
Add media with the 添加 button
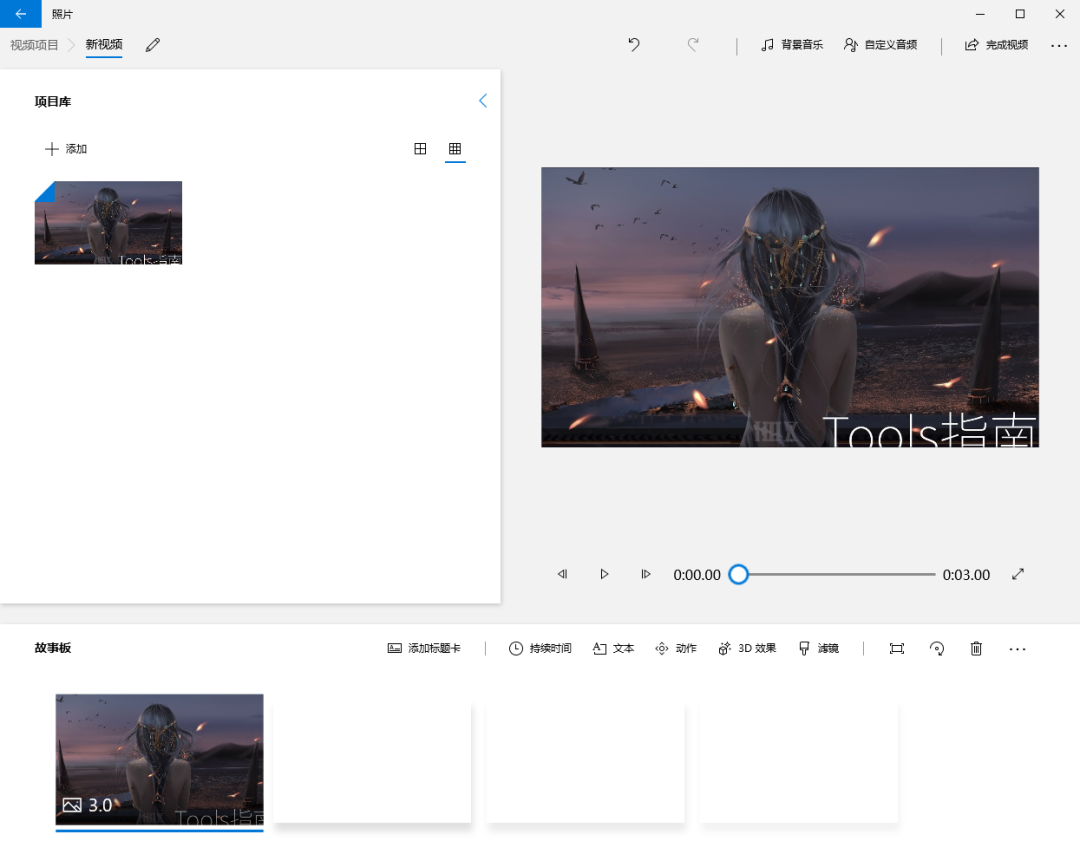[x=66, y=149]
